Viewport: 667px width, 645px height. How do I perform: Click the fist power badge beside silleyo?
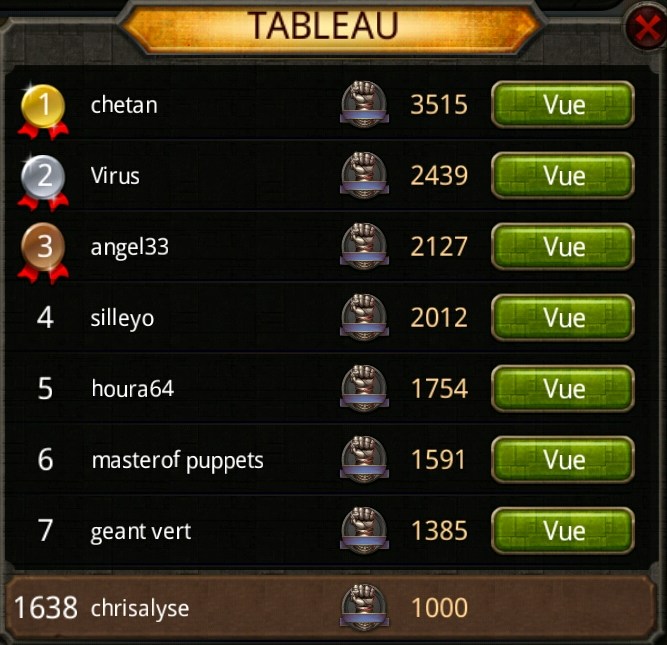tap(364, 317)
